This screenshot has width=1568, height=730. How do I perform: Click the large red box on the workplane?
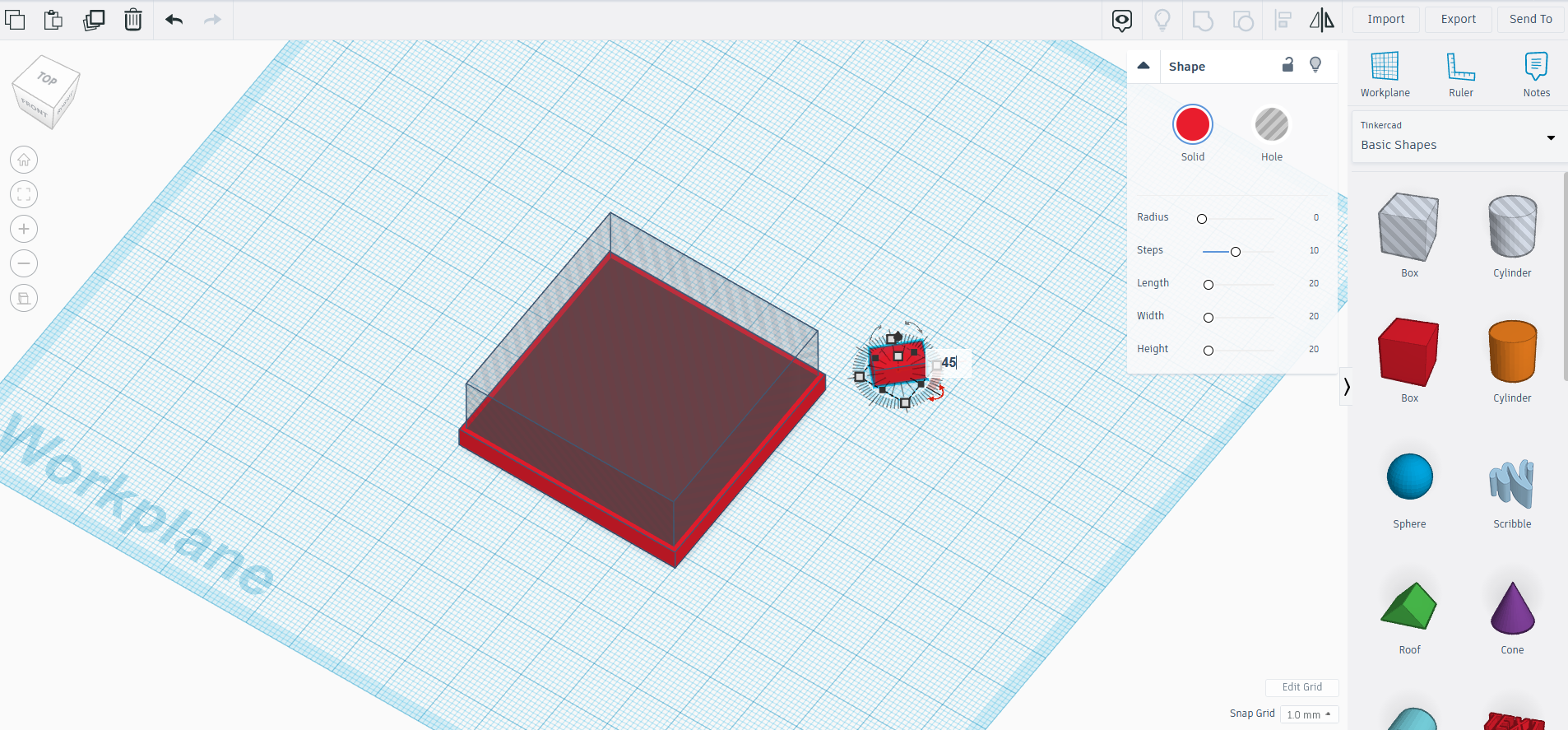[x=642, y=411]
